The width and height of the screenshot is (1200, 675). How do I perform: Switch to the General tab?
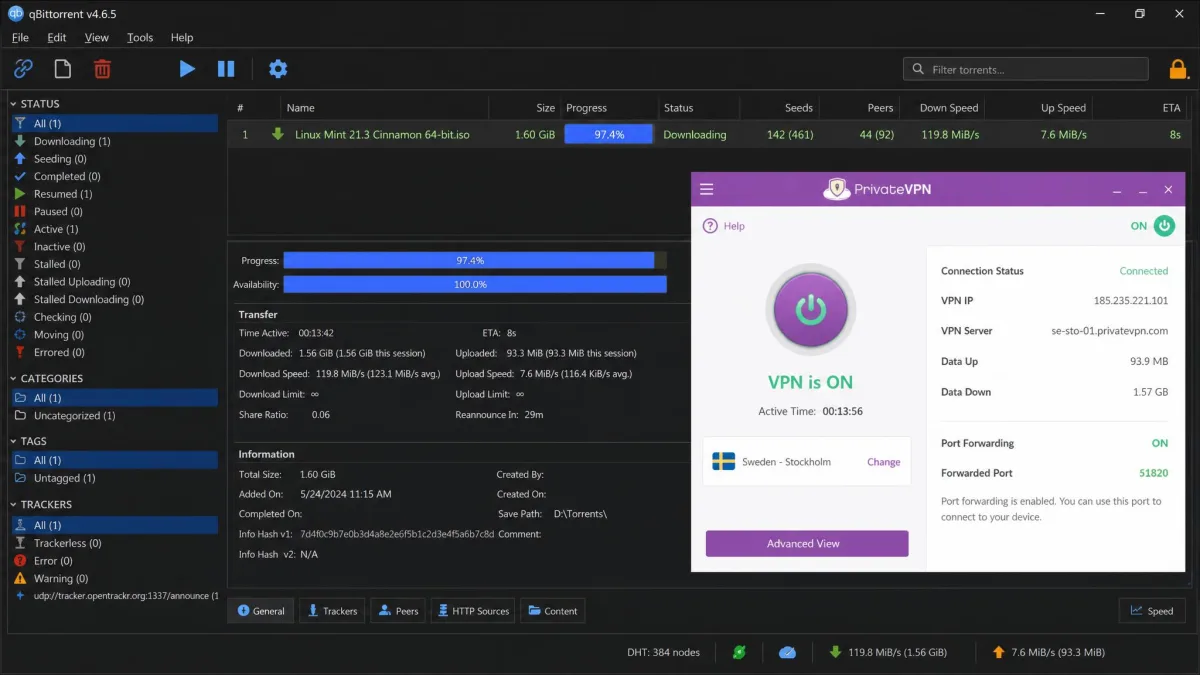point(261,611)
